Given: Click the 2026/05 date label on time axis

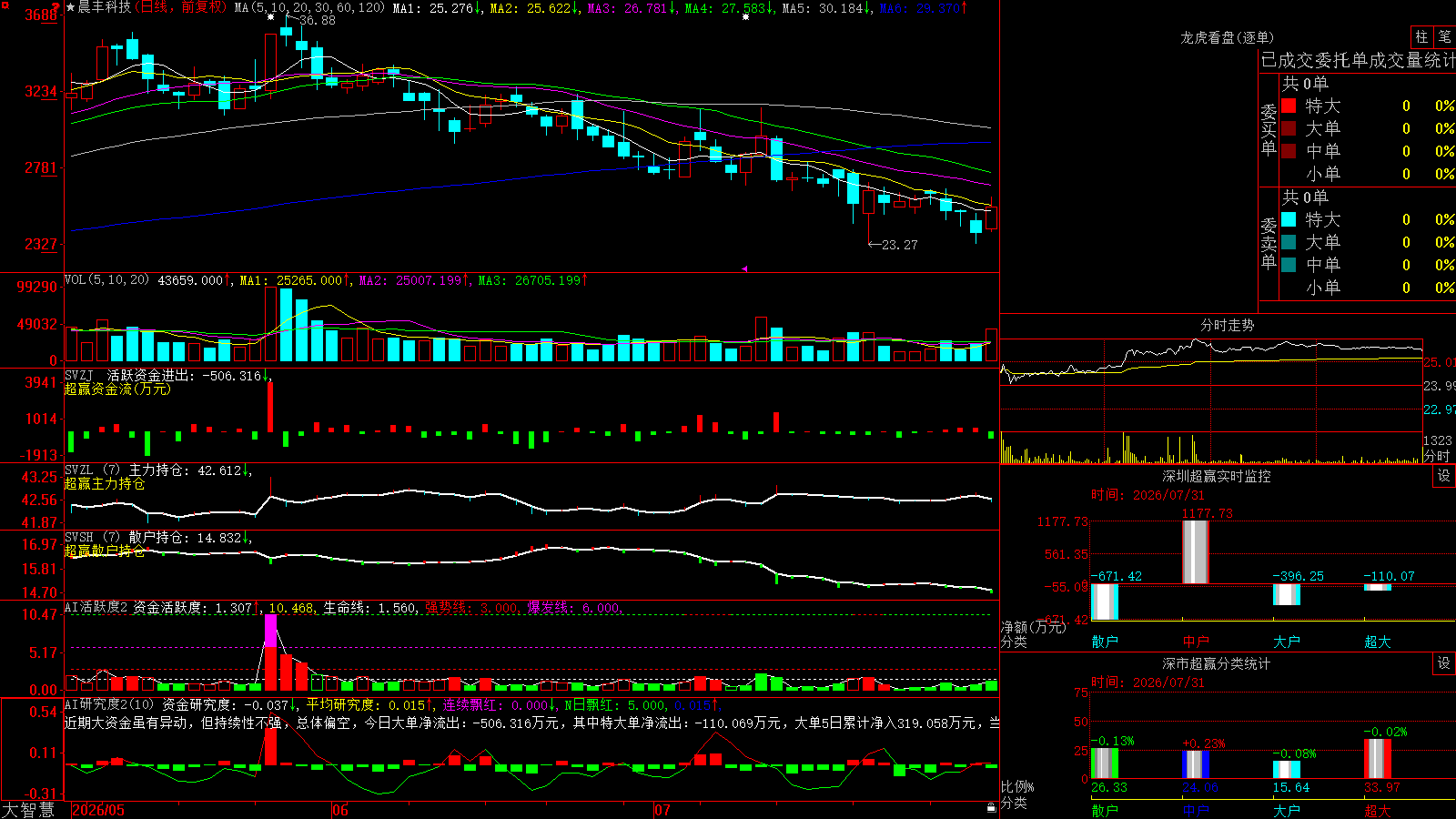Looking at the screenshot, I should (98, 810).
